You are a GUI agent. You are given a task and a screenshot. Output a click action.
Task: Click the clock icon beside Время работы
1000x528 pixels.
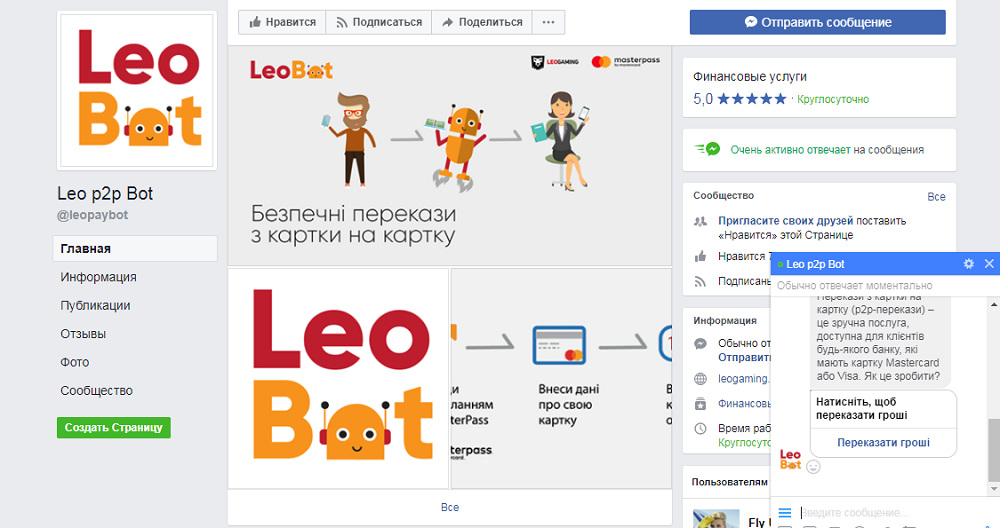[x=700, y=429]
